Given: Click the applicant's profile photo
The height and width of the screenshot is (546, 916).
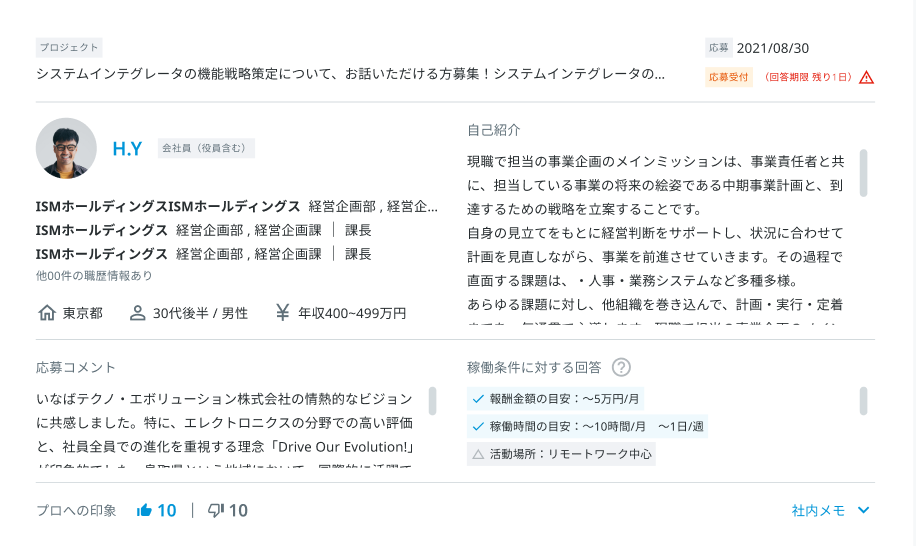Looking at the screenshot, I should tap(66, 148).
